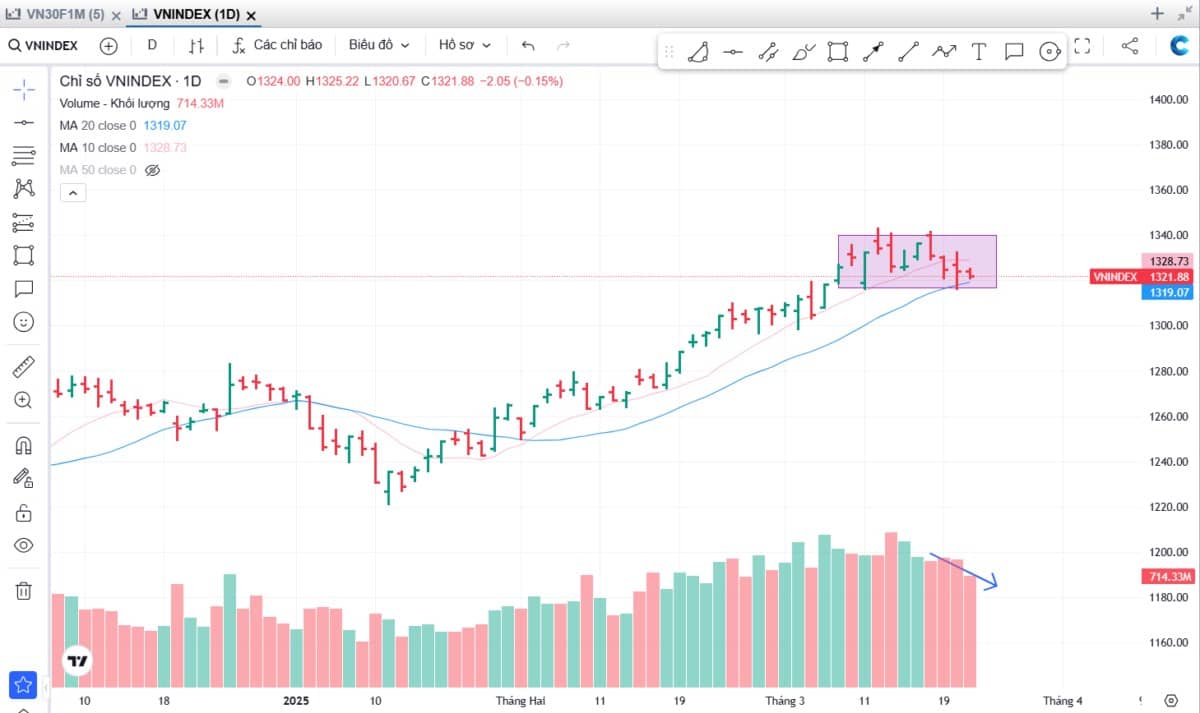The width and height of the screenshot is (1200, 713).
Task: Select the rectangle tool in floating toolbar
Action: (838, 52)
